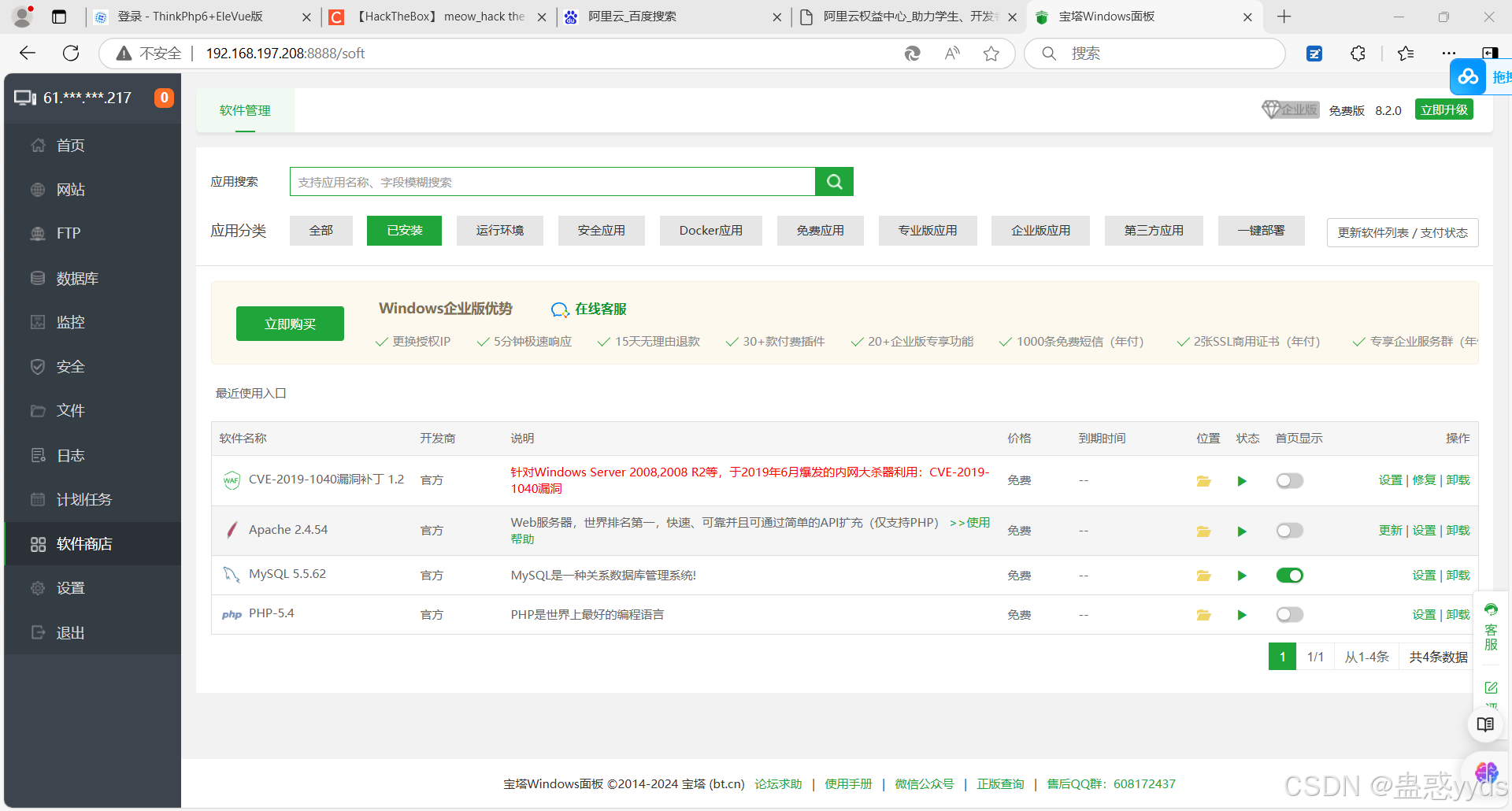This screenshot has width=1512, height=811.
Task: Open 首页 in the sidebar
Action: [93, 146]
